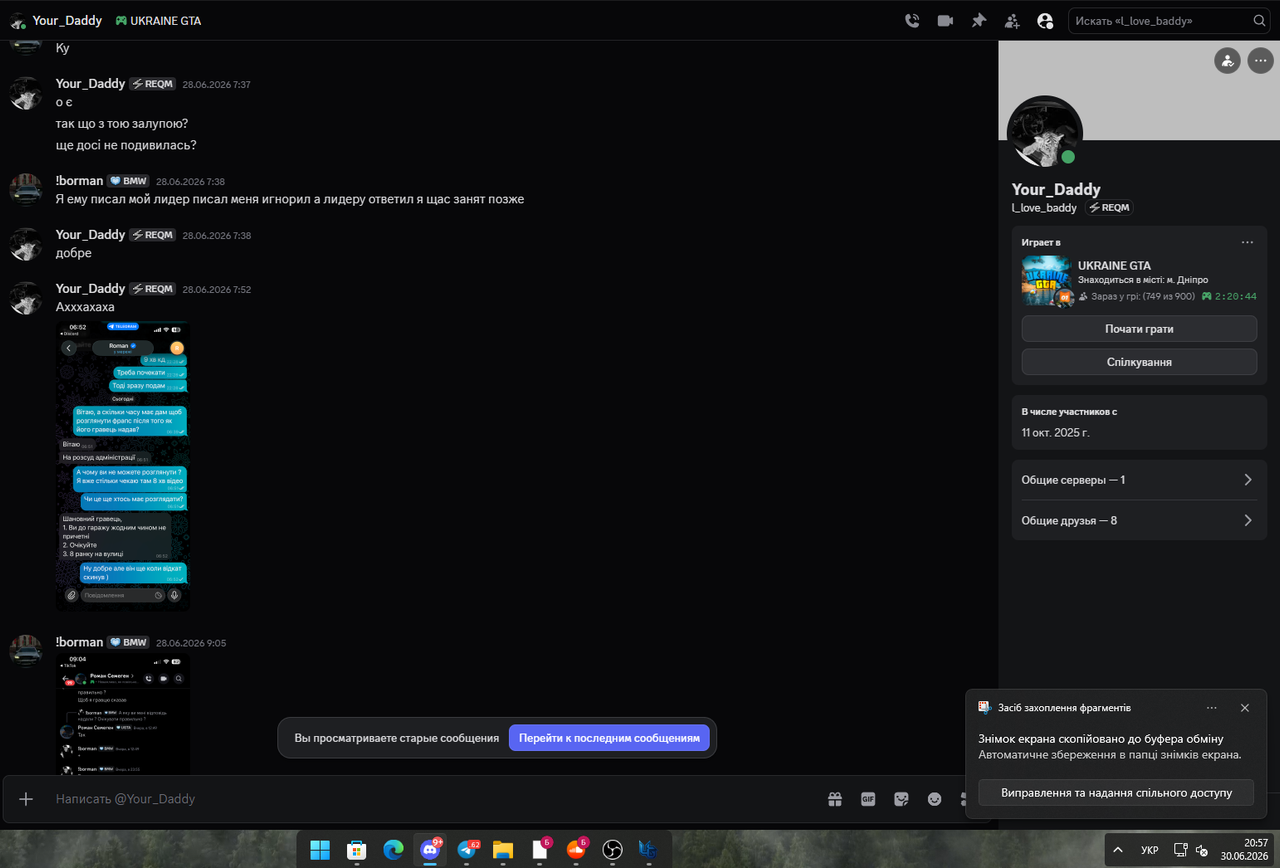Click the 'Написать @Your_Daddy' message field
This screenshot has width=1280, height=868.
[x=430, y=799]
